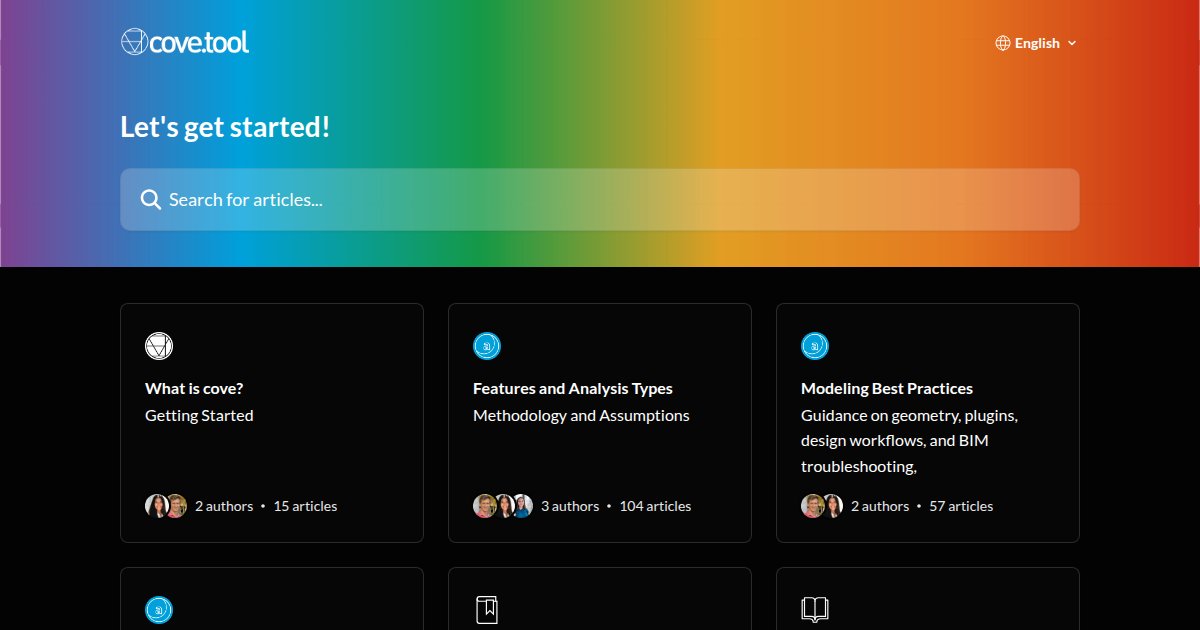Click 2 authors text on What is cove? card

click(224, 506)
